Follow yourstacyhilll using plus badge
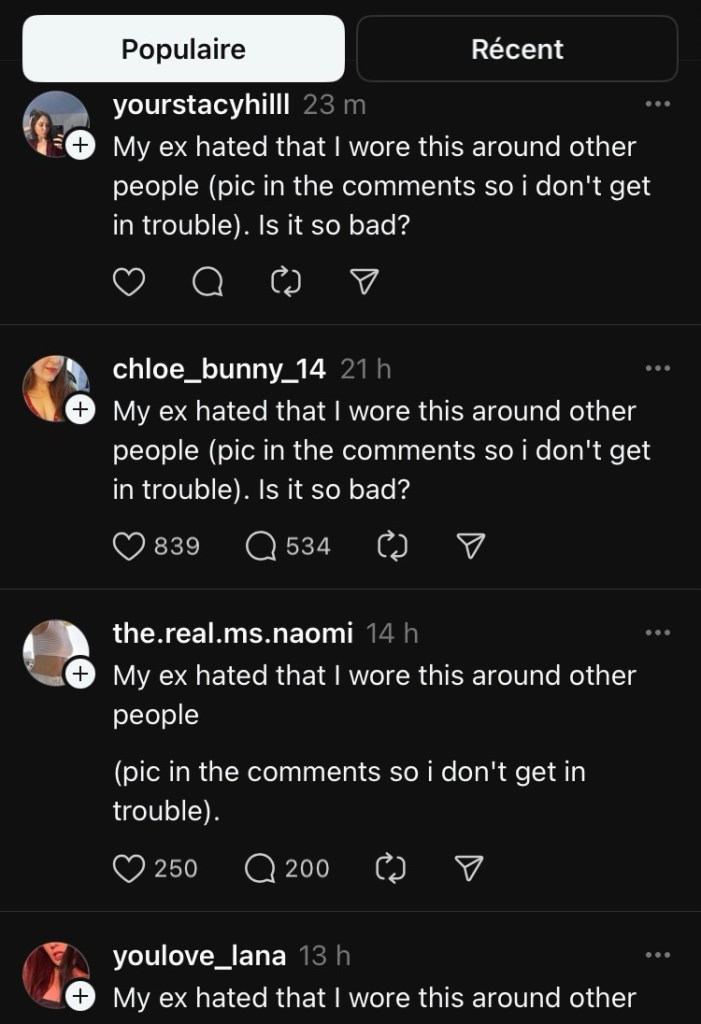Viewport: 701px width, 1024px height. point(79,146)
